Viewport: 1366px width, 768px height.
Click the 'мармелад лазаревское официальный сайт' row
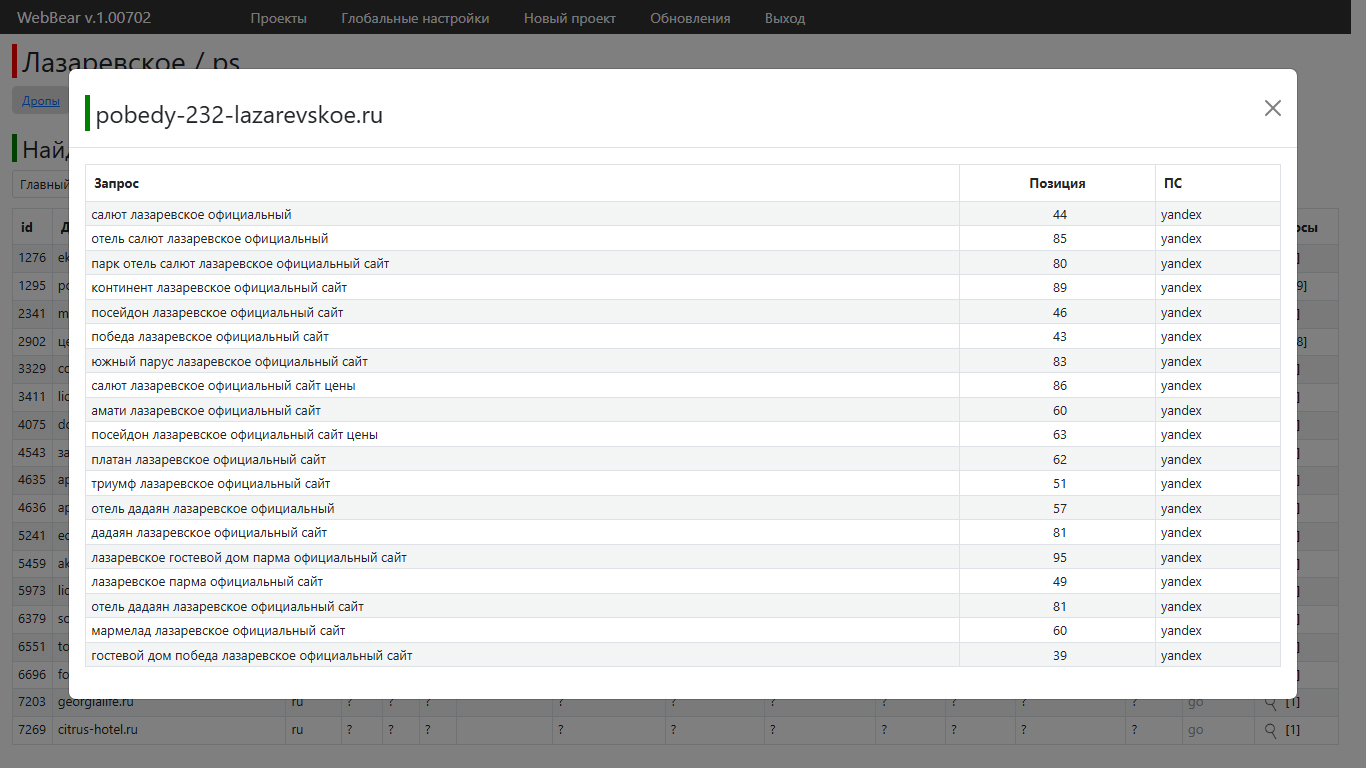click(x=218, y=631)
